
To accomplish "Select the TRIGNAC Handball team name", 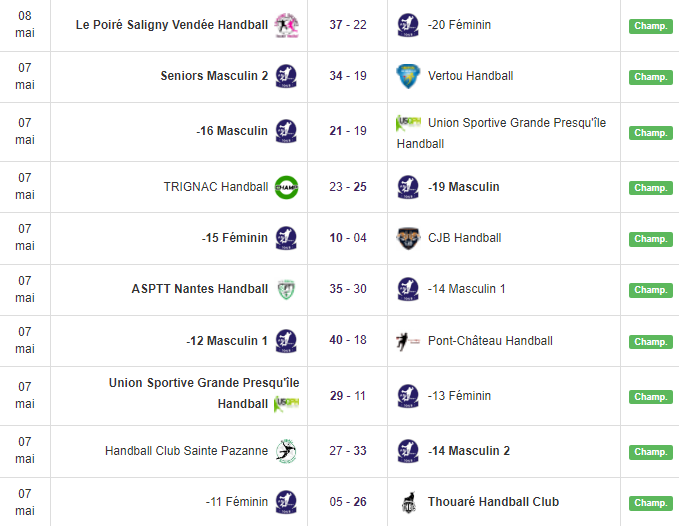I will coord(216,187).
